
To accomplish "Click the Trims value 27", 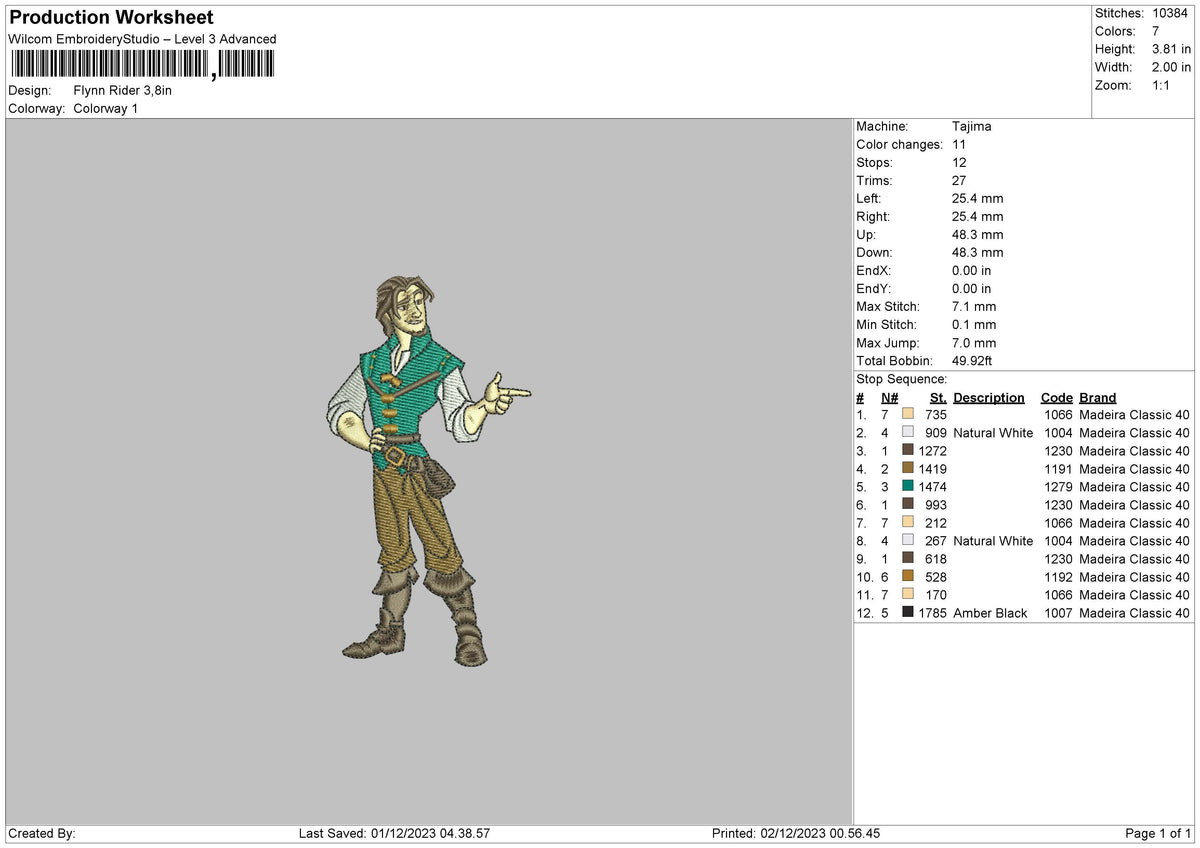I will (x=959, y=181).
